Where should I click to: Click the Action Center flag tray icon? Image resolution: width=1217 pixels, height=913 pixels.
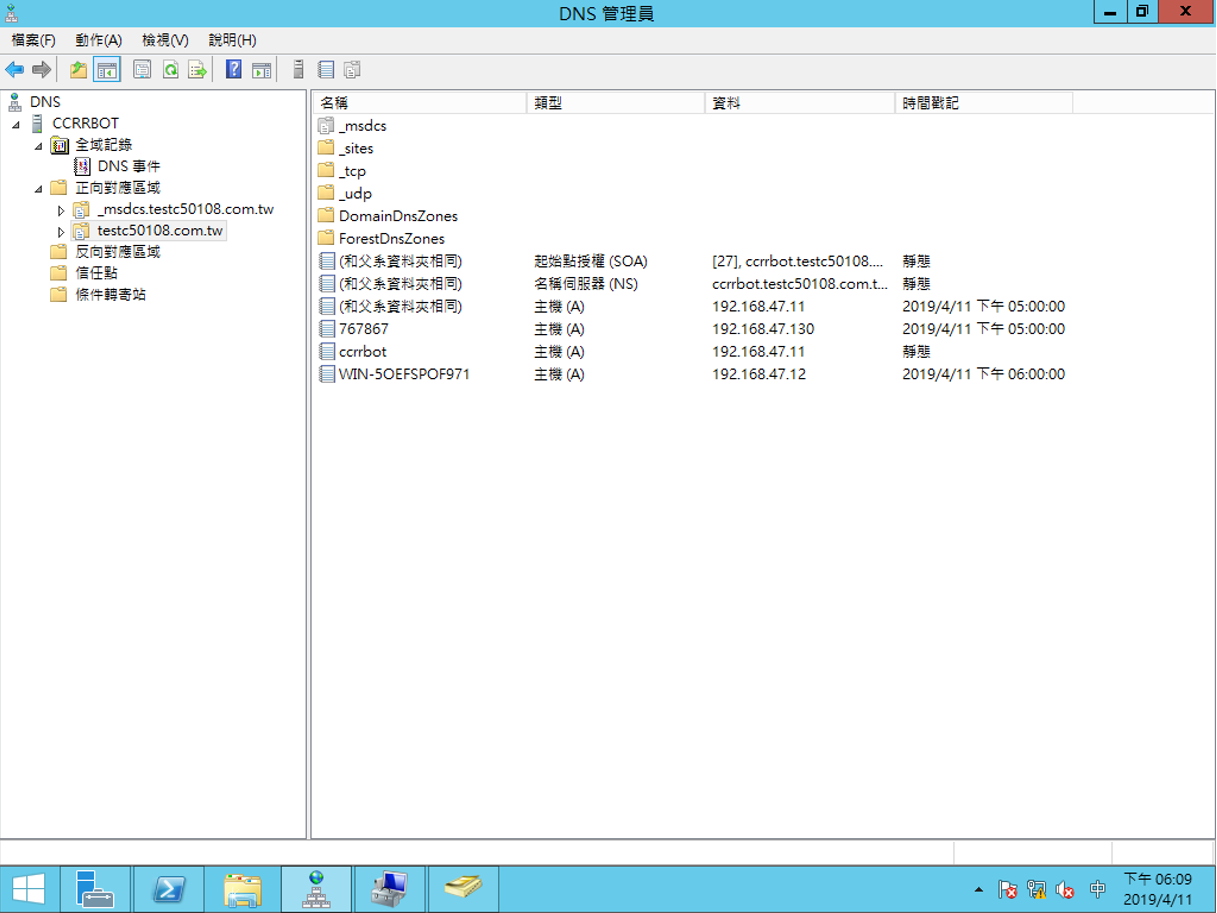click(x=1008, y=889)
